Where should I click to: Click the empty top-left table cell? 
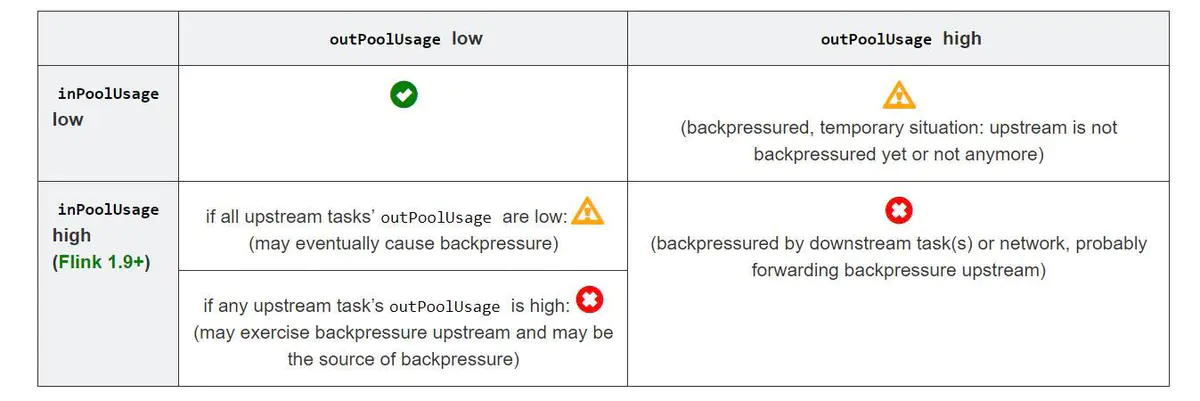tap(108, 39)
